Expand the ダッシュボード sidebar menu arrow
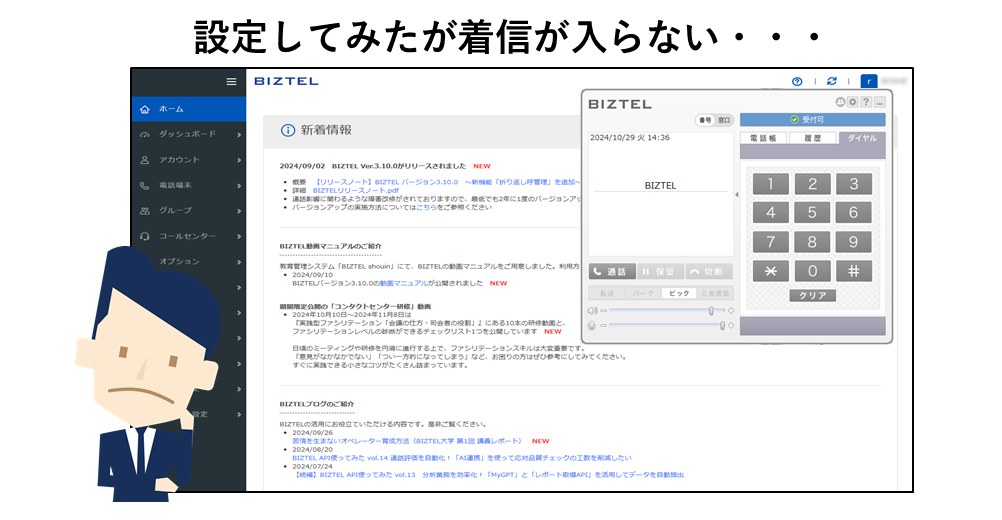 click(239, 135)
